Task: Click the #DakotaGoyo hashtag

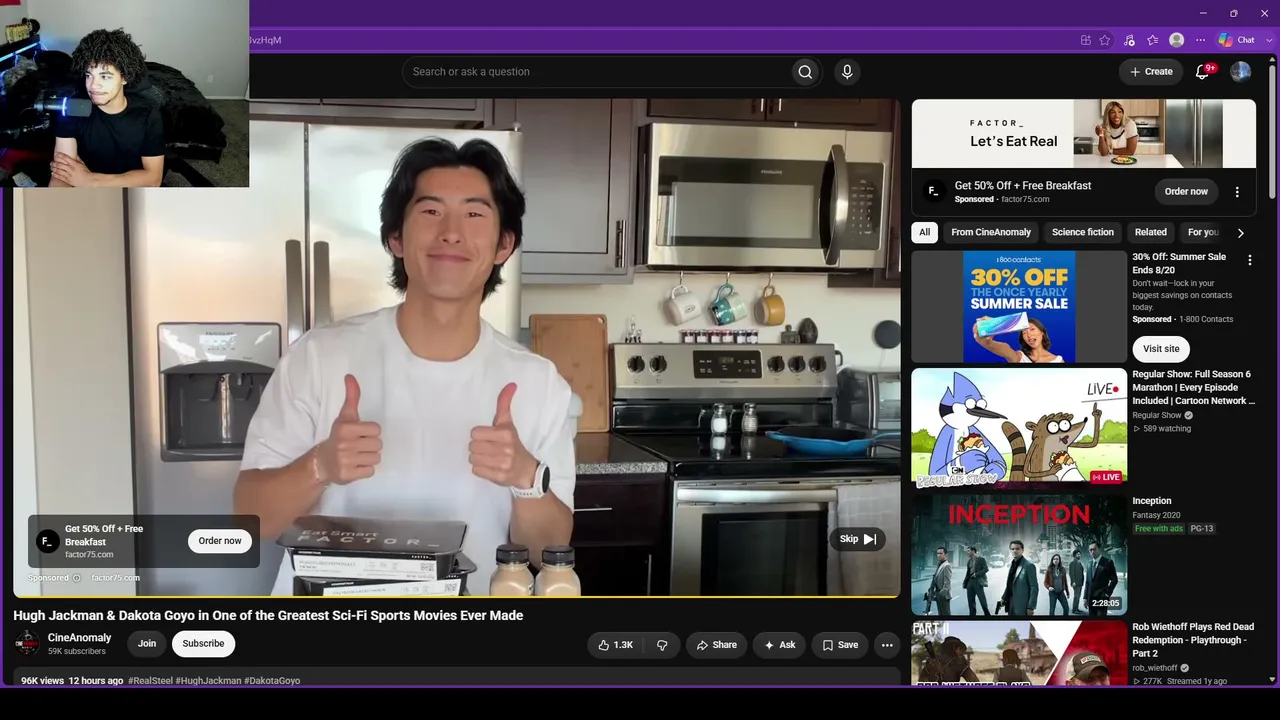Action: (x=272, y=681)
